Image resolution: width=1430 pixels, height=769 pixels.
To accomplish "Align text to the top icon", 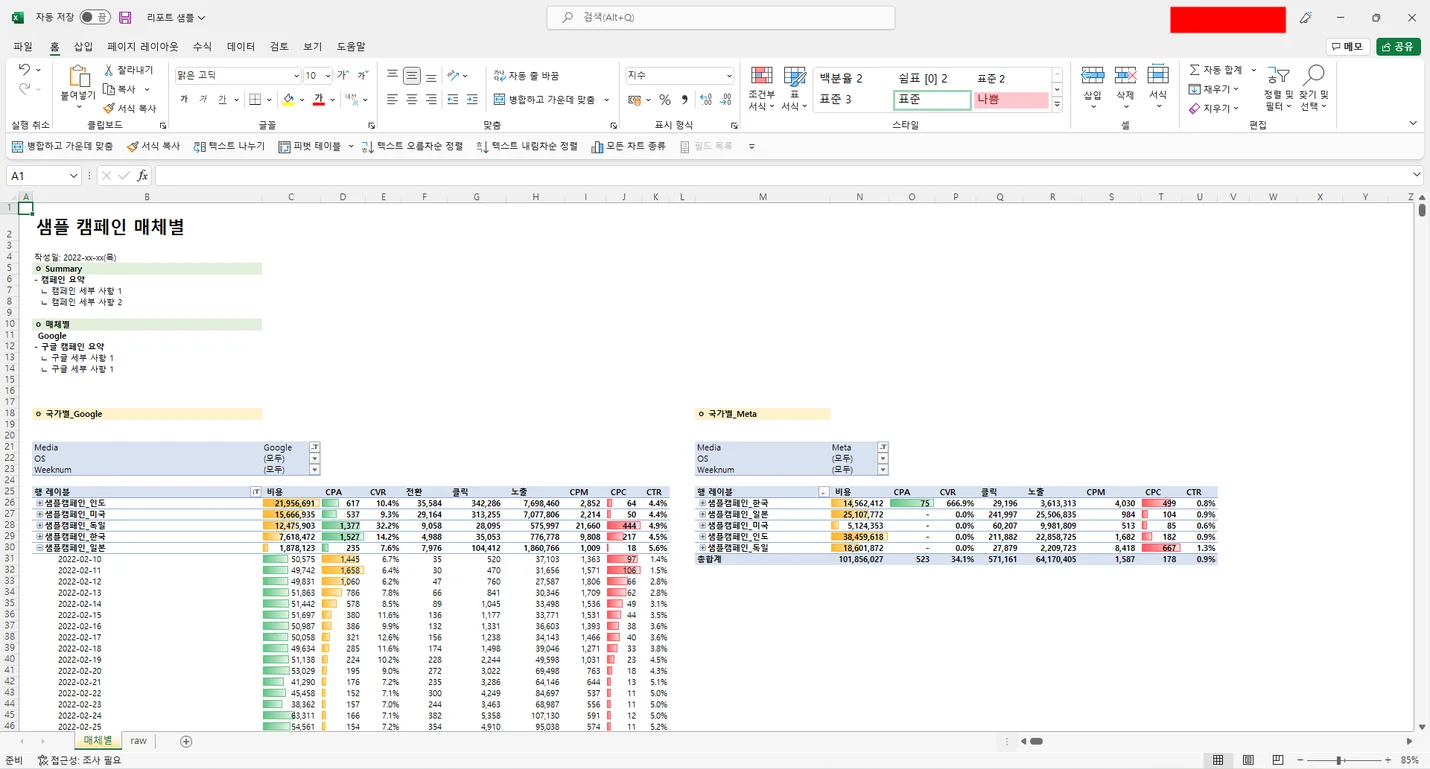I will [392, 75].
